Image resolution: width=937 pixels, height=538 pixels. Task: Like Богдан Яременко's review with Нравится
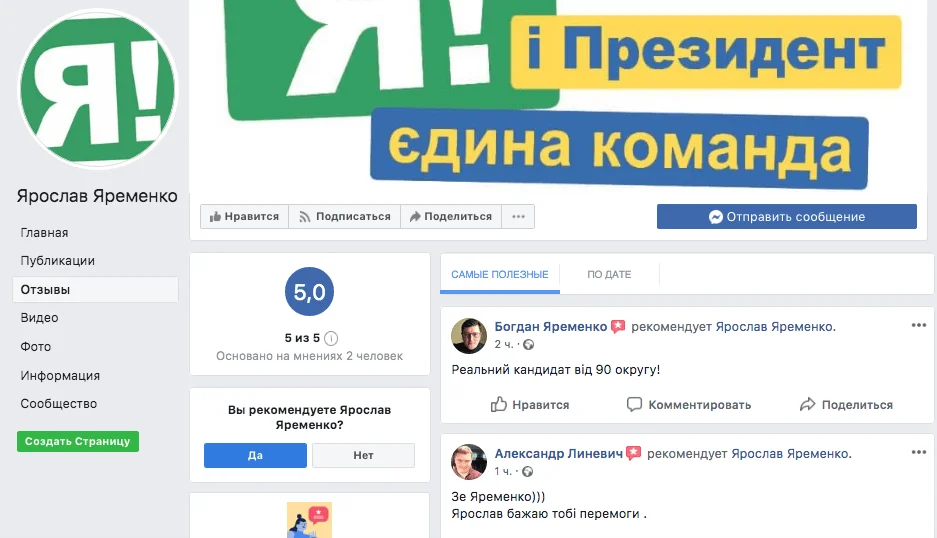tap(529, 405)
